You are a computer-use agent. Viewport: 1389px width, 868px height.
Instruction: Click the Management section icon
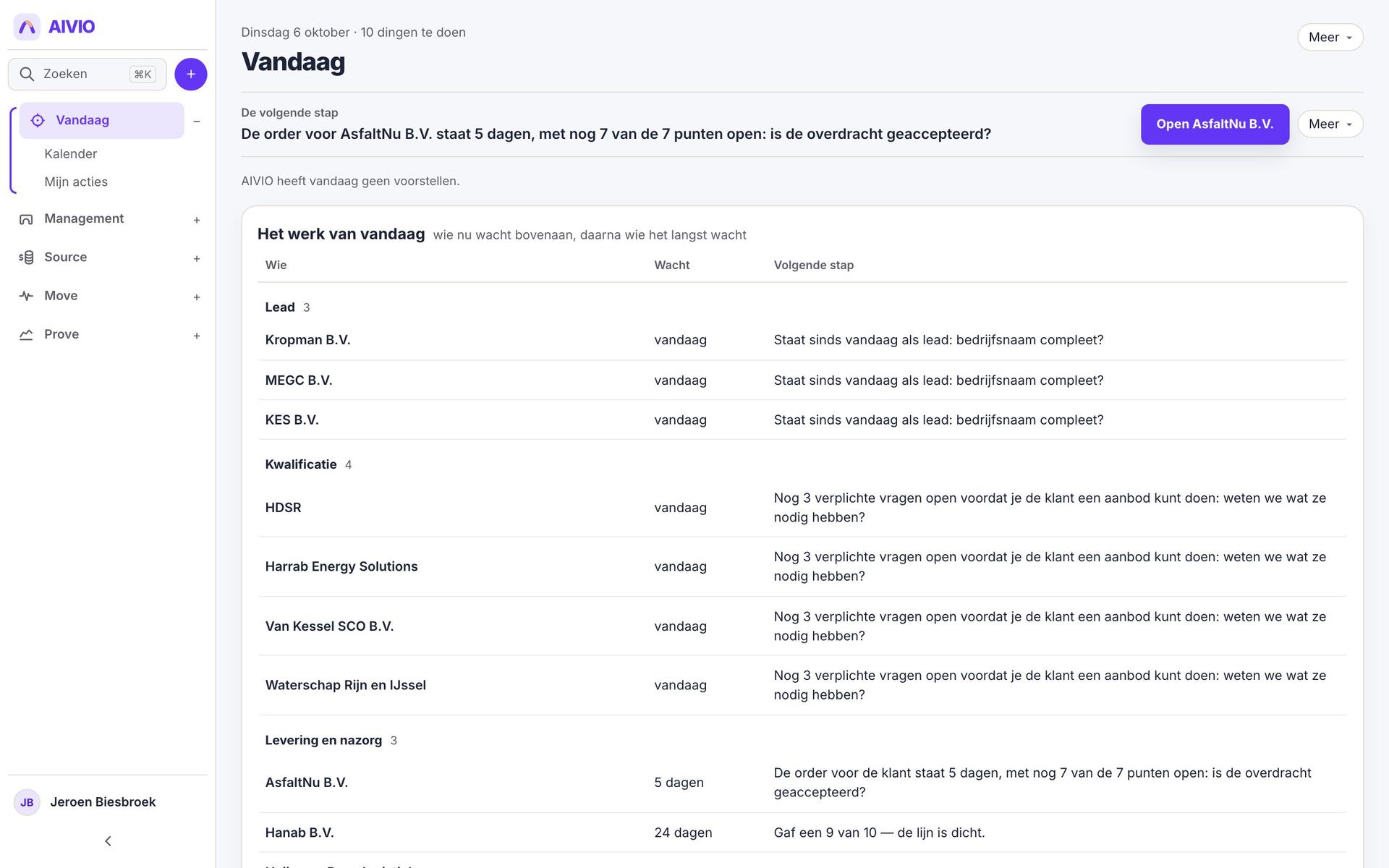point(26,218)
